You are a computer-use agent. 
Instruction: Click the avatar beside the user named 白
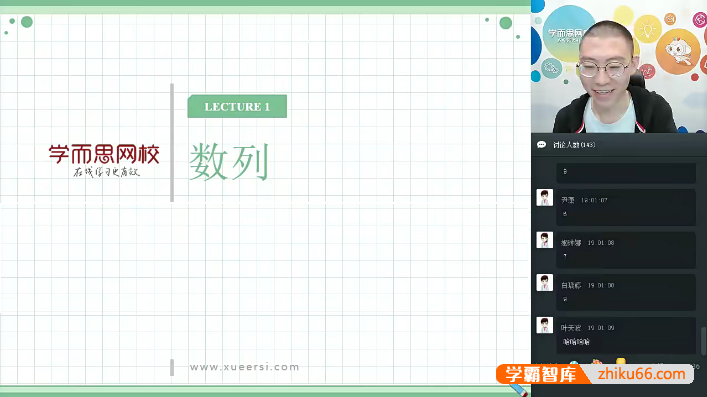[545, 283]
